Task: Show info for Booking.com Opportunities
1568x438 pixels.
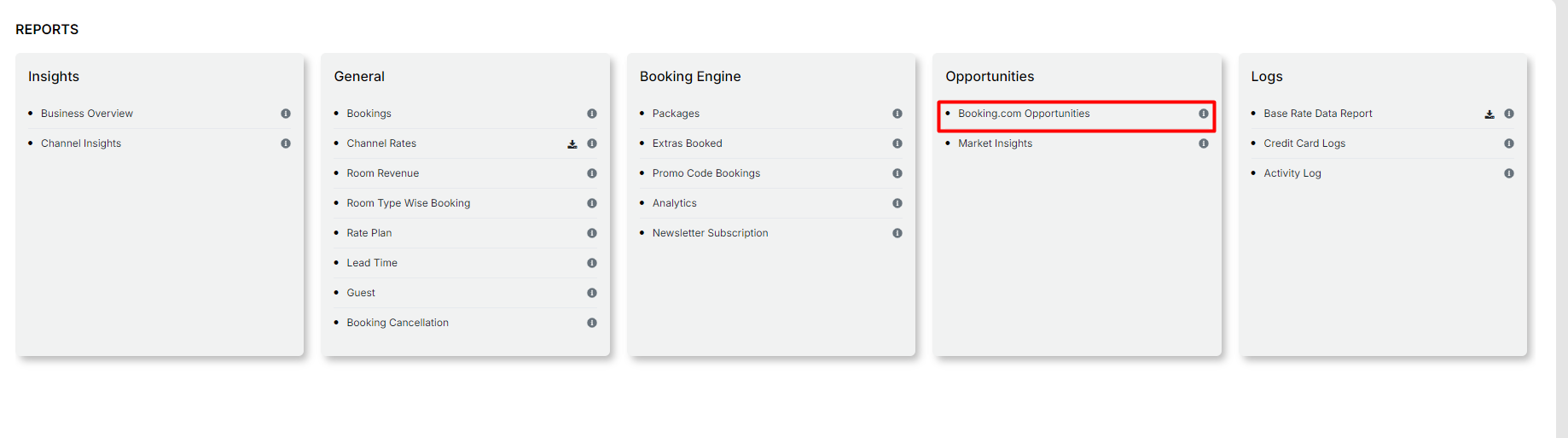Action: [1203, 114]
